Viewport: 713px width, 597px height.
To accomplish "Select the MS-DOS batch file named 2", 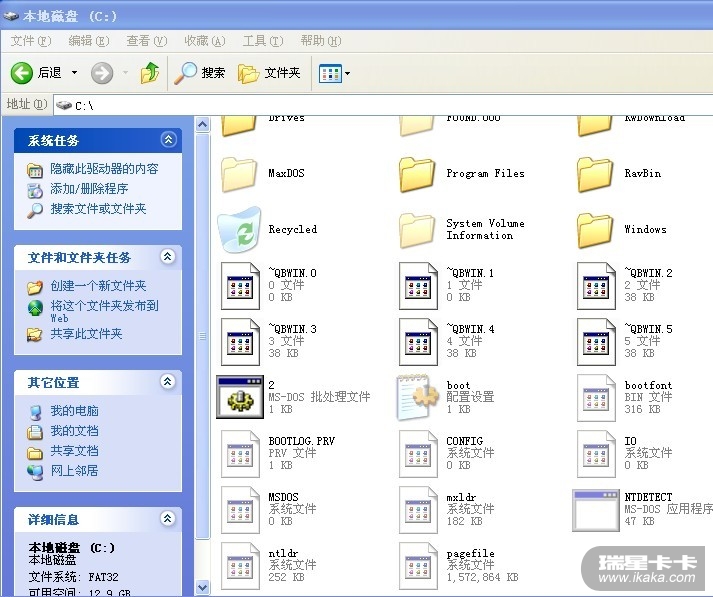I will (240, 397).
